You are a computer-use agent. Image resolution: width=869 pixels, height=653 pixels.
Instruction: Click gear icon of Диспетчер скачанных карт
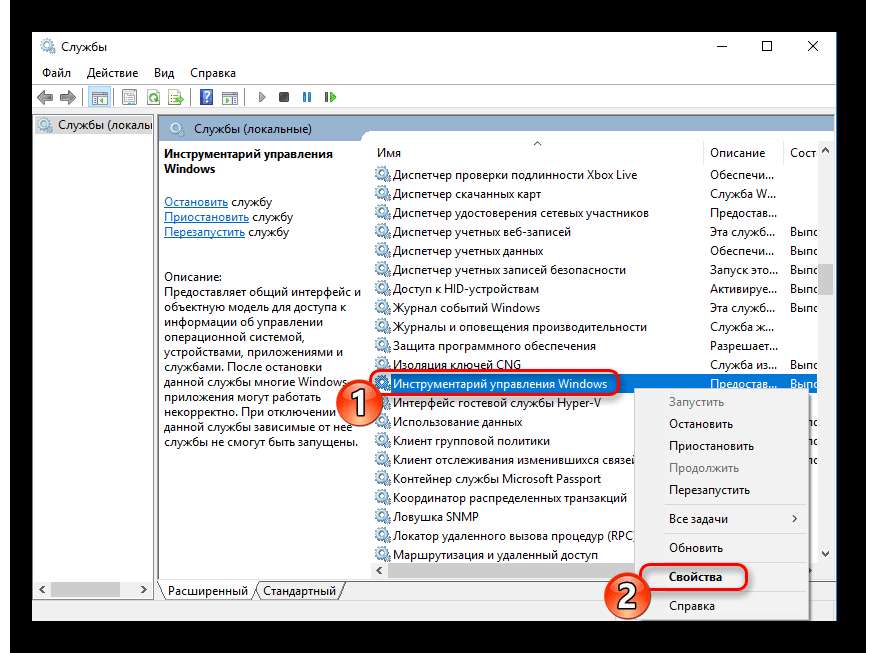pyautogui.click(x=382, y=193)
